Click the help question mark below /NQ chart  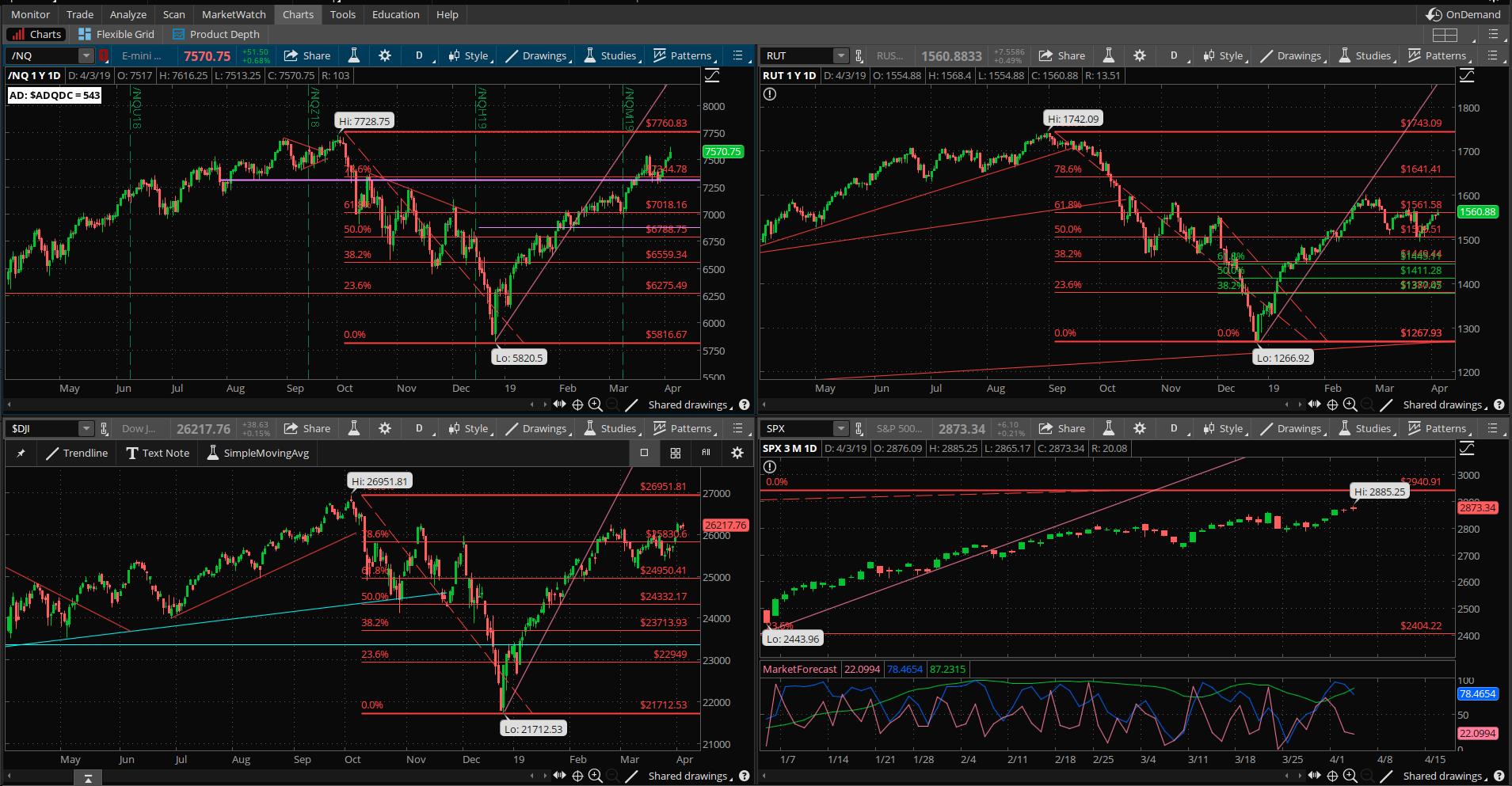[744, 404]
